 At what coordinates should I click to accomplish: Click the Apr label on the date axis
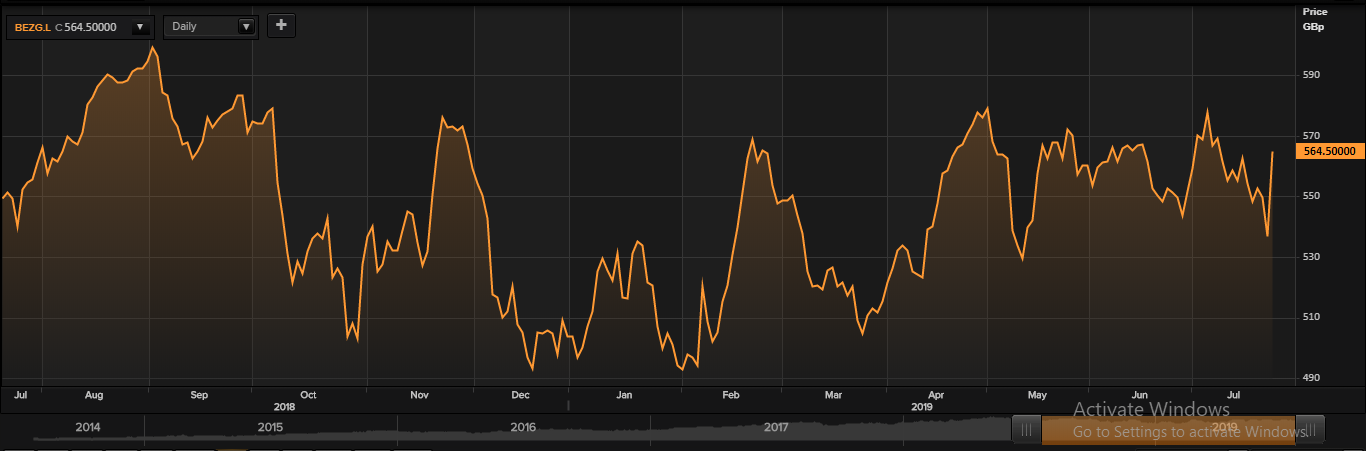[937, 395]
